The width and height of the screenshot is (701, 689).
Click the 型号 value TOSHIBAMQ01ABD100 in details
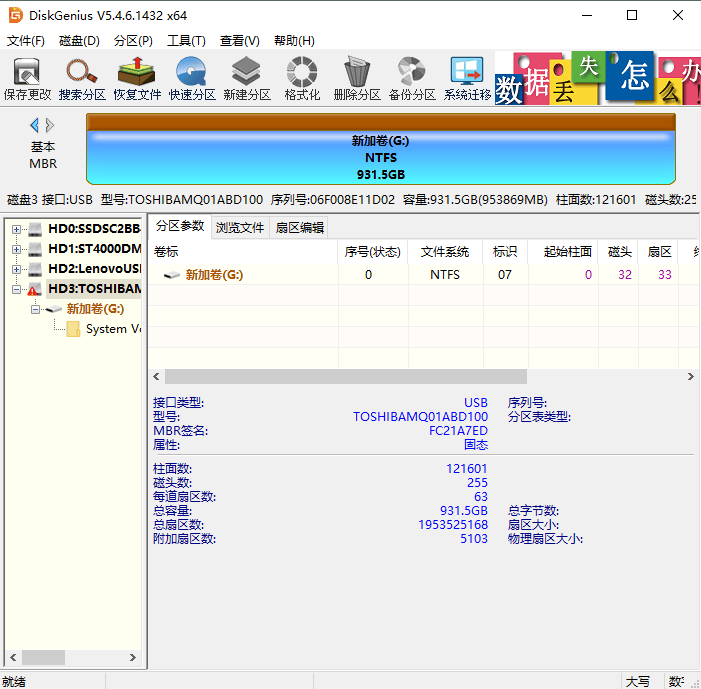pos(420,417)
